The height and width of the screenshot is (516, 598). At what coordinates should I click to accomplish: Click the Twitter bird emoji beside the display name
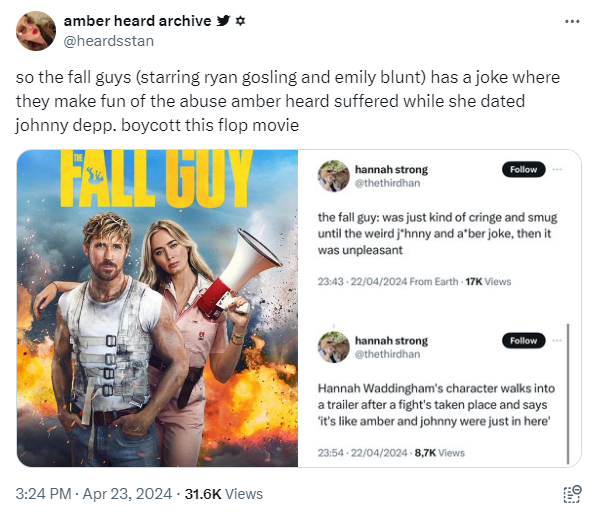223,21
